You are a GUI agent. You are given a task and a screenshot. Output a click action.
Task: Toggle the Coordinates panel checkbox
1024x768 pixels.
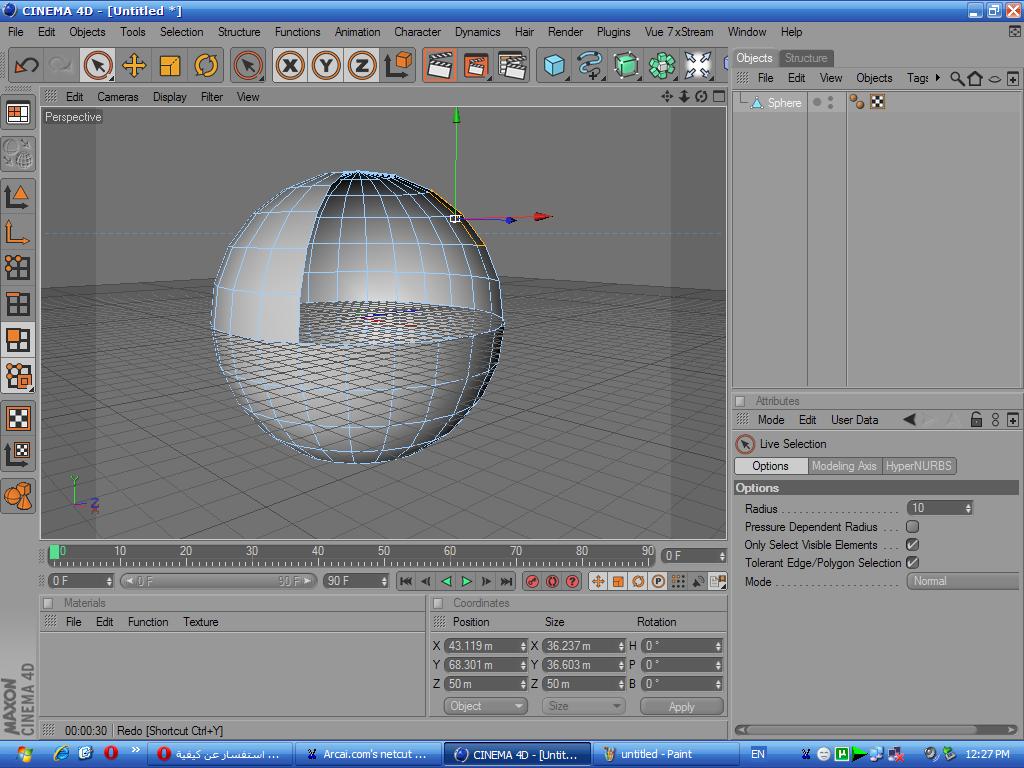pyautogui.click(x=438, y=603)
